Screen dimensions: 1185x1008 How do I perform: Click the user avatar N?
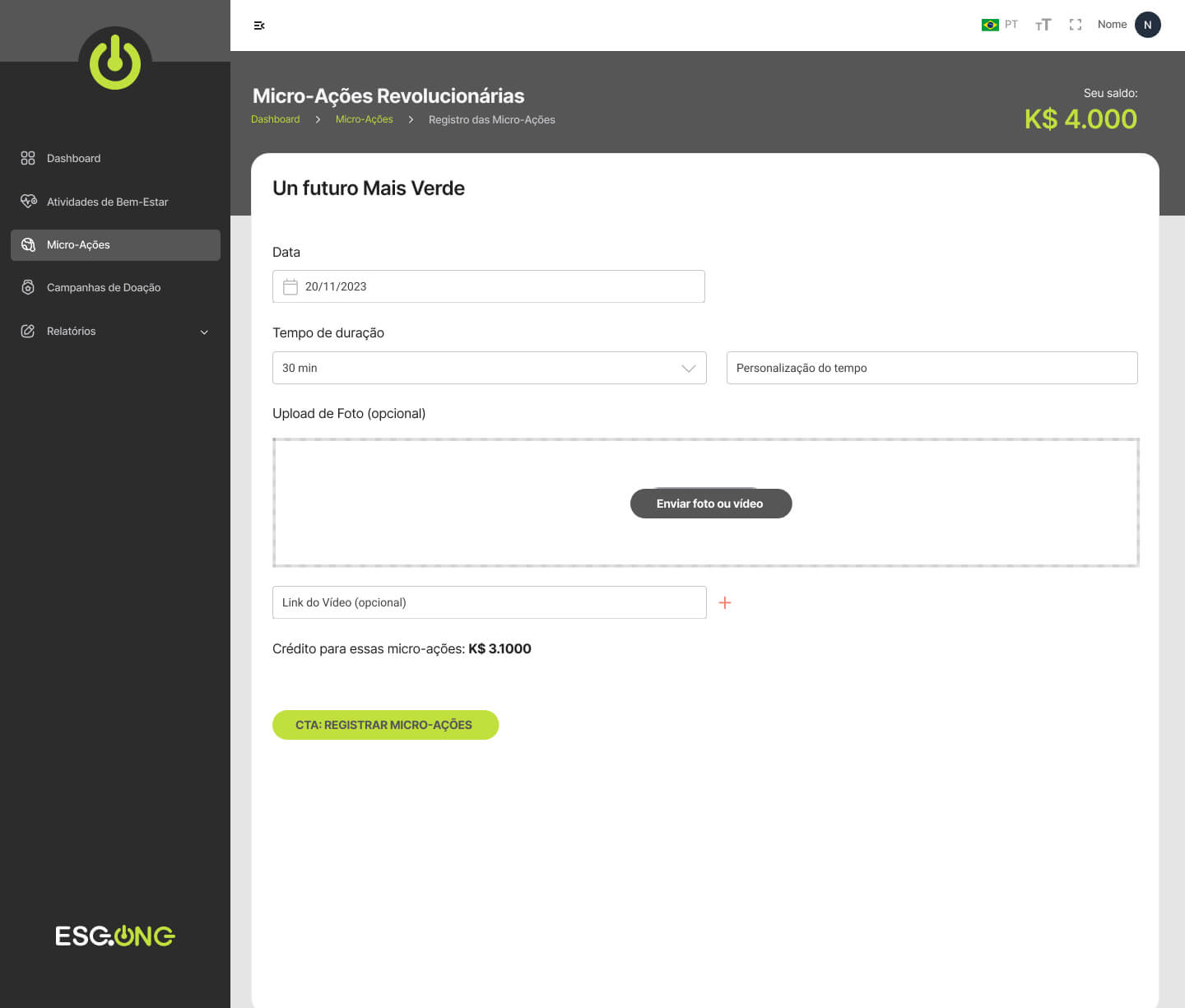(x=1147, y=25)
